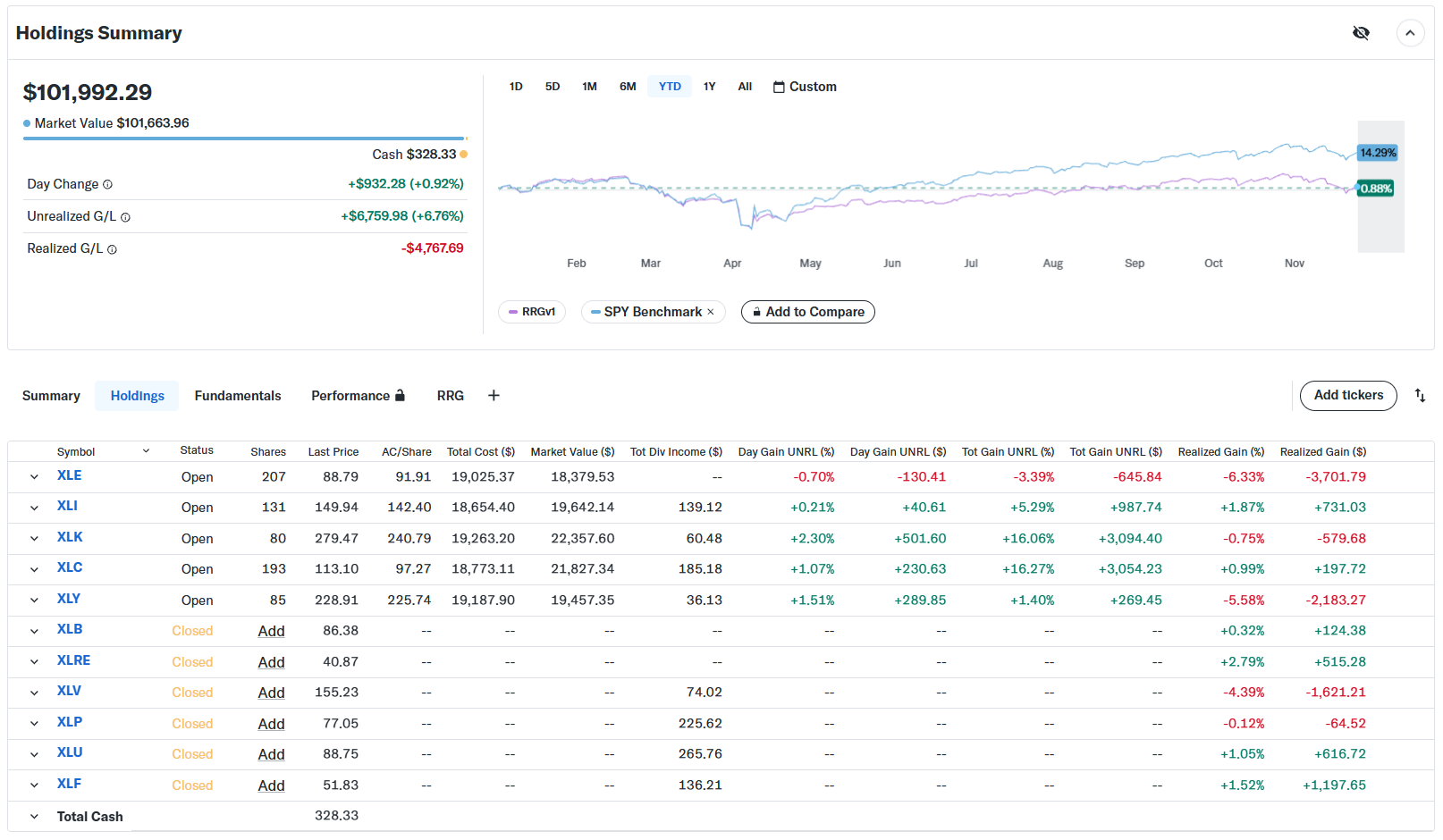
Task: Expand the XLE holding row
Action: click(34, 477)
